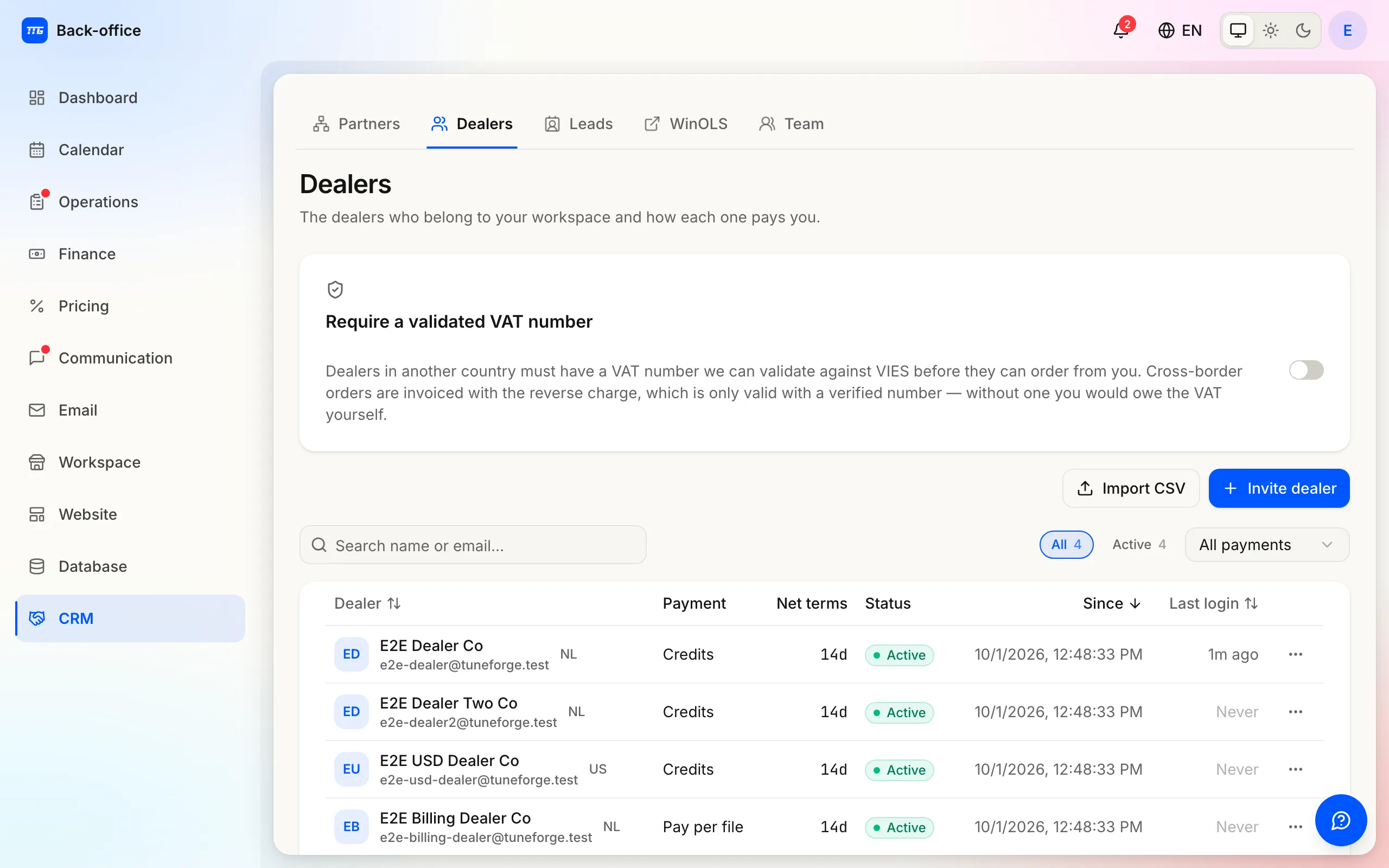Image resolution: width=1389 pixels, height=868 pixels.
Task: Open Finance in sidebar
Action: [x=130, y=254]
